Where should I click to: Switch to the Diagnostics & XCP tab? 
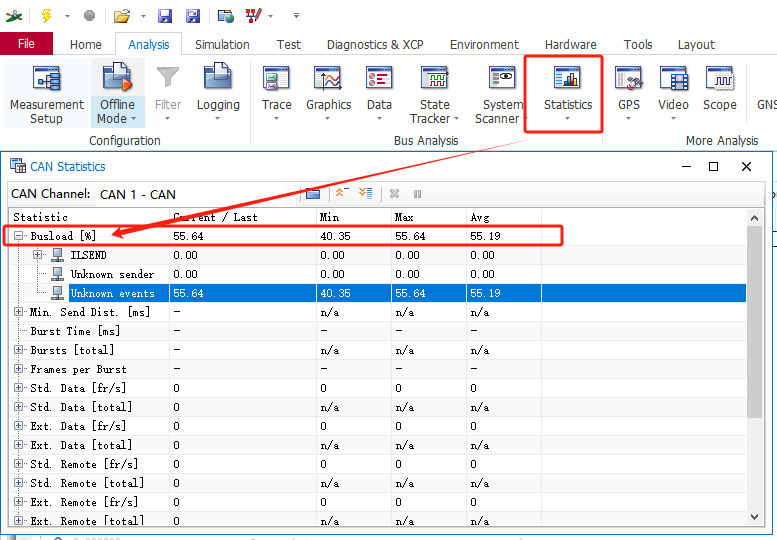375,45
